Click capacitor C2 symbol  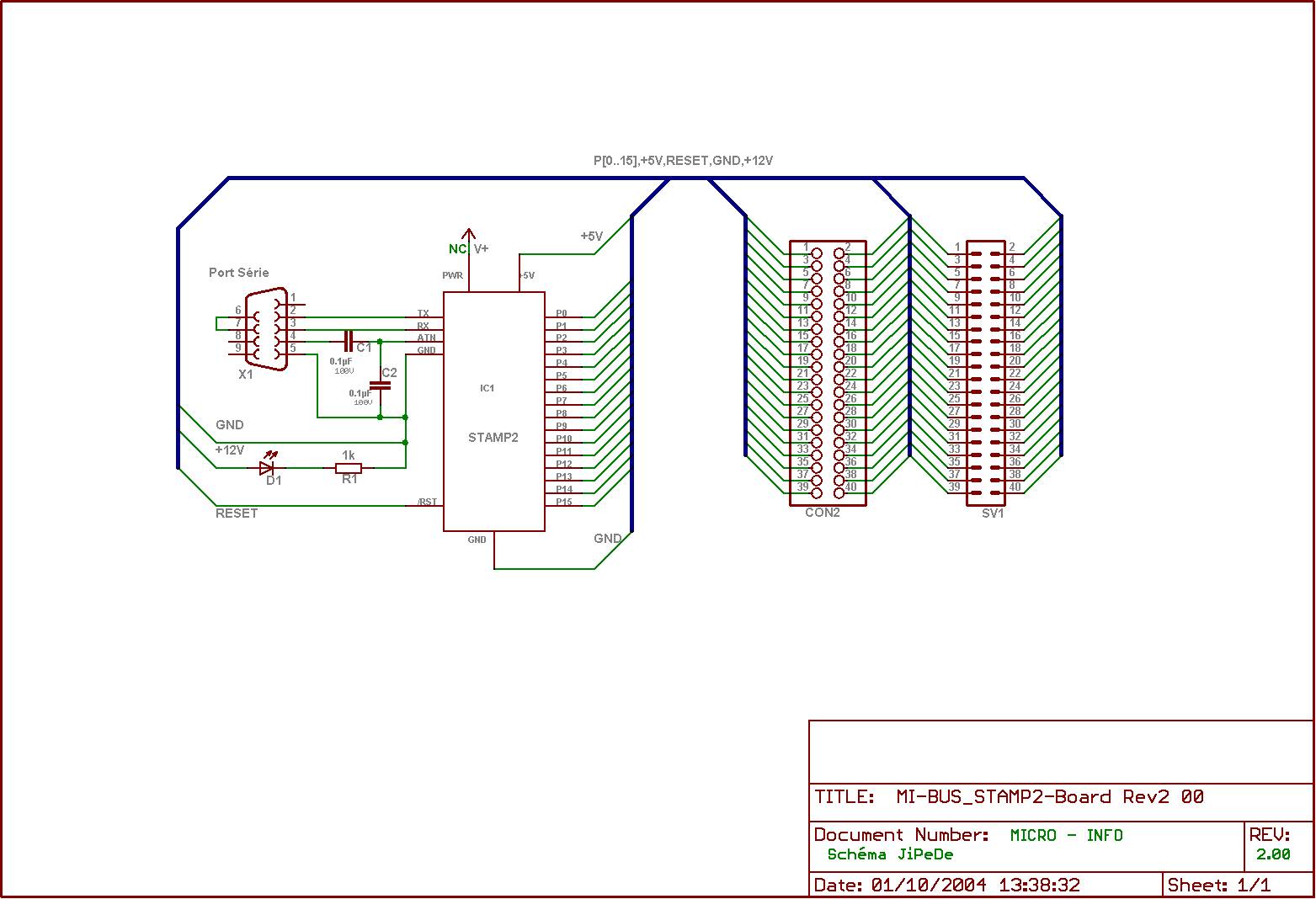[x=381, y=386]
